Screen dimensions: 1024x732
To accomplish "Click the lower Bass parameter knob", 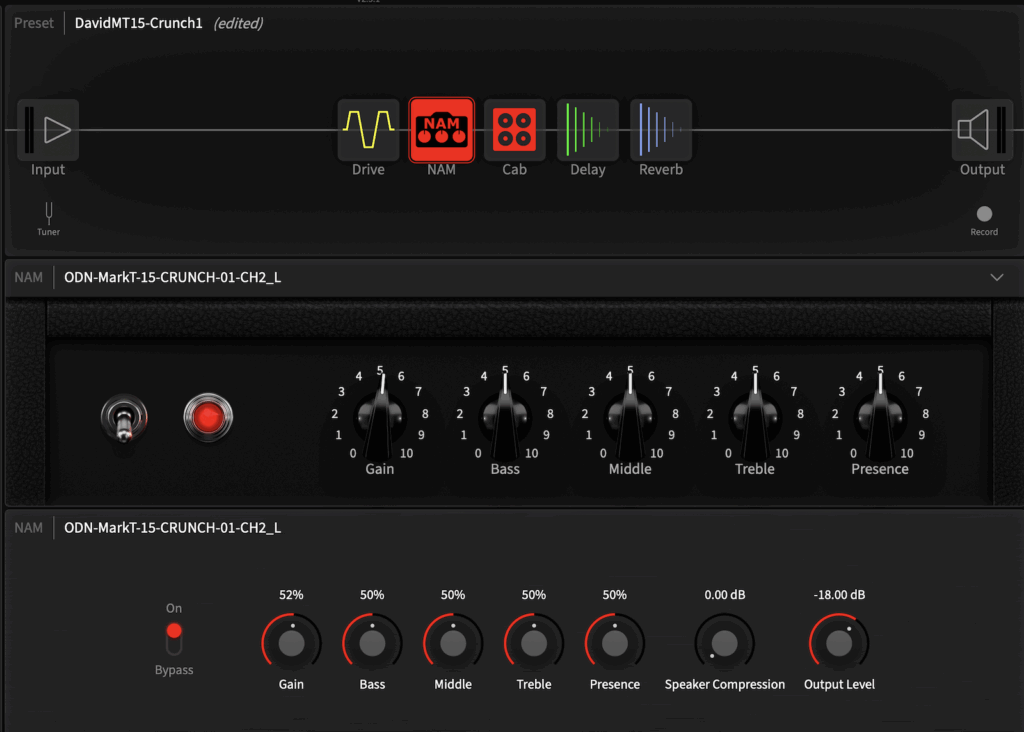I will click(372, 643).
